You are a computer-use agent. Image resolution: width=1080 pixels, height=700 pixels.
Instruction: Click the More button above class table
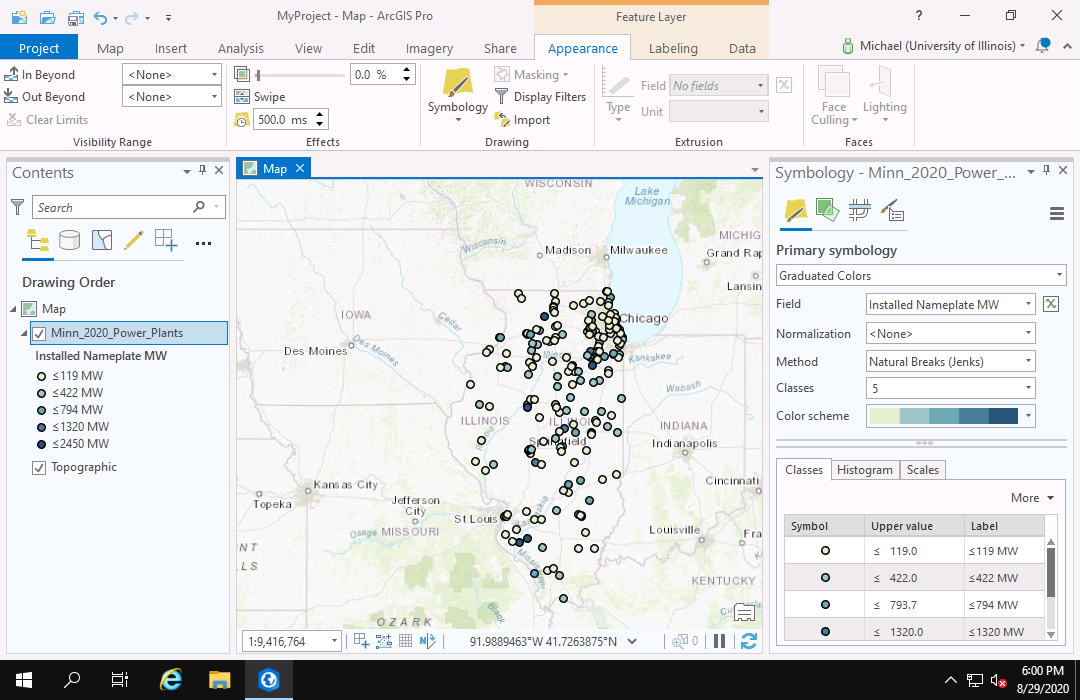click(1032, 498)
